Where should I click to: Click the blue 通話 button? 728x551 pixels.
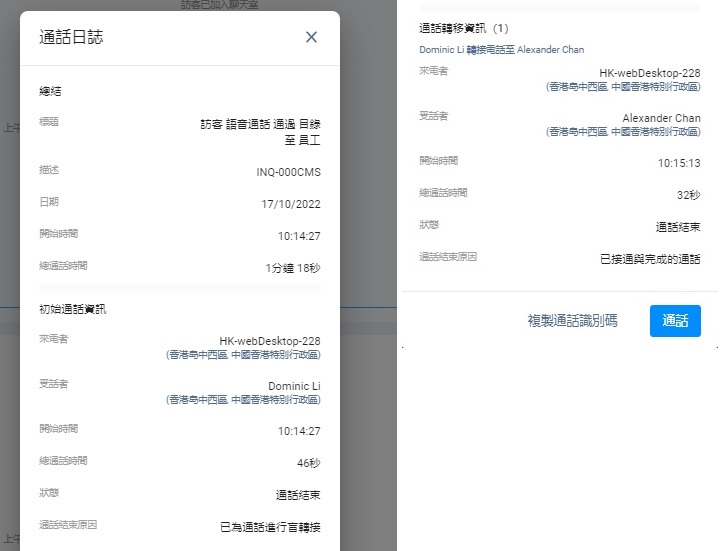(x=675, y=321)
